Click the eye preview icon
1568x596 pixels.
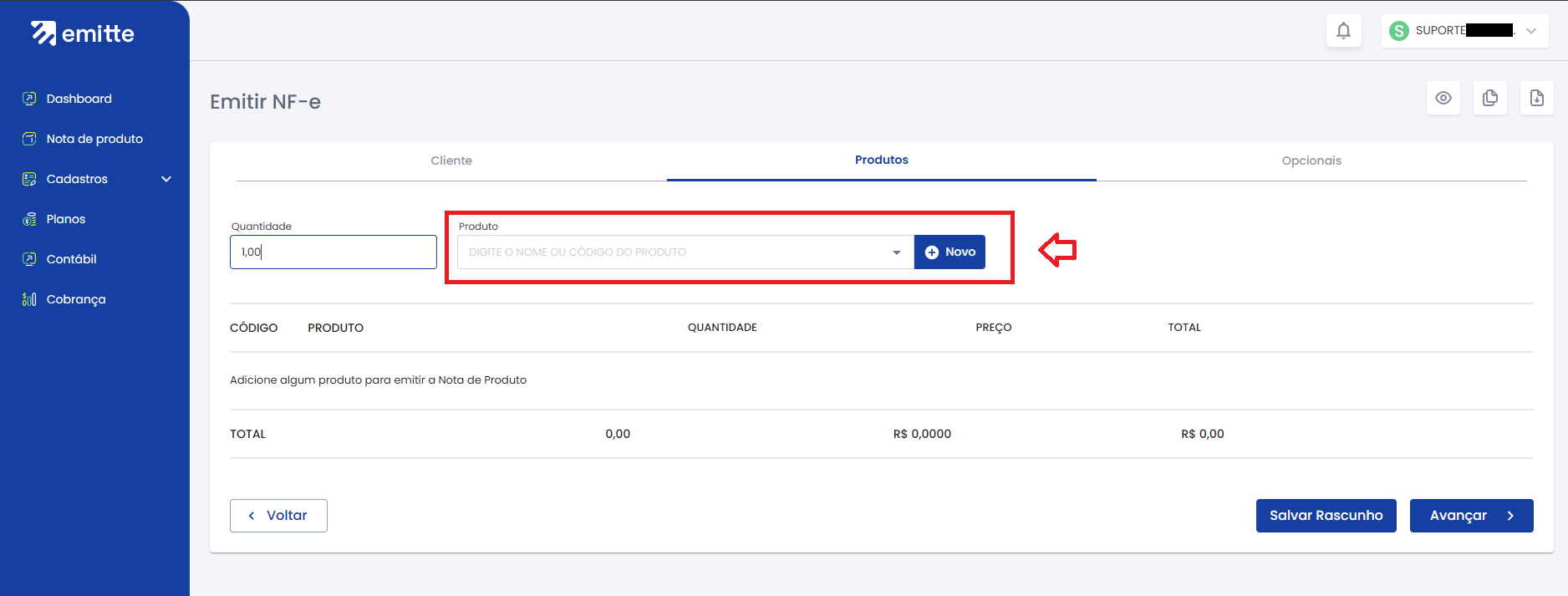(x=1443, y=99)
